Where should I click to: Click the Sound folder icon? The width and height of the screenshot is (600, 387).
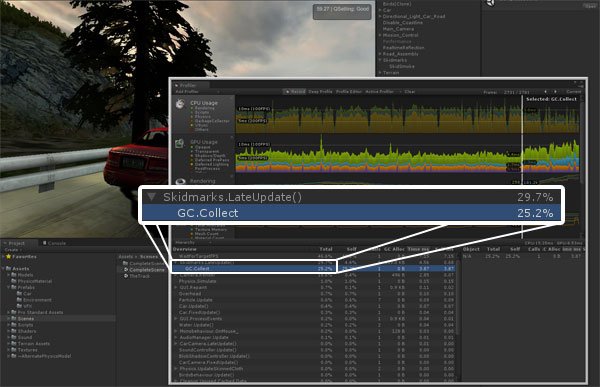pos(14,337)
